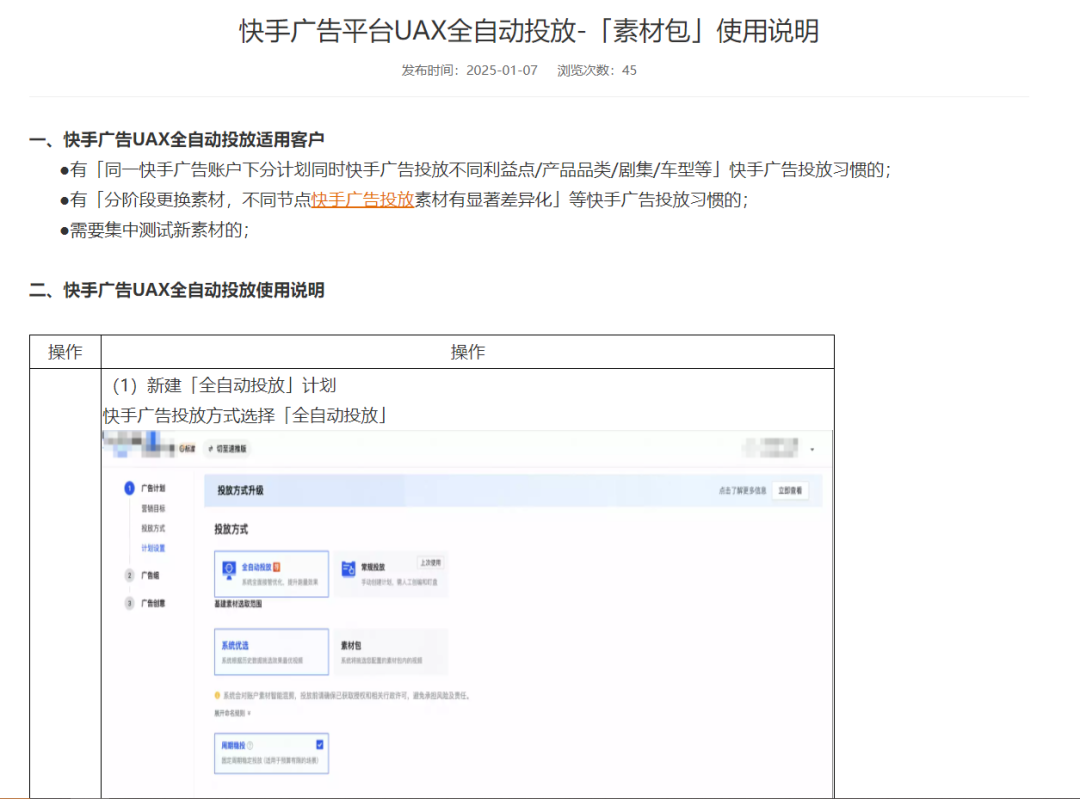Click the step 3 circle icon for 广告创意
The image size is (1080, 799).
tap(129, 603)
